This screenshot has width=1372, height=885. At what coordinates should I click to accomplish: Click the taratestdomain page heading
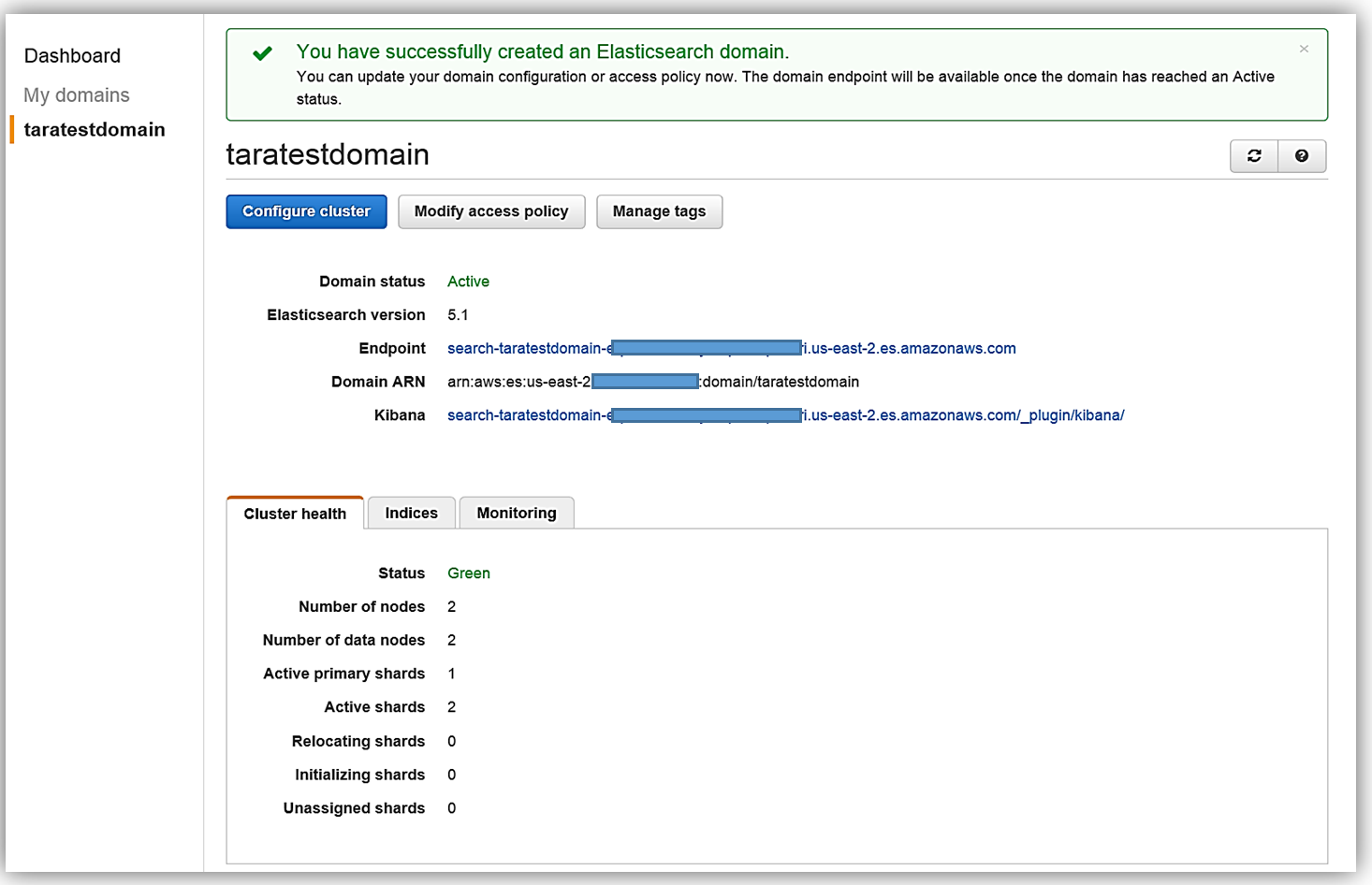tap(328, 154)
